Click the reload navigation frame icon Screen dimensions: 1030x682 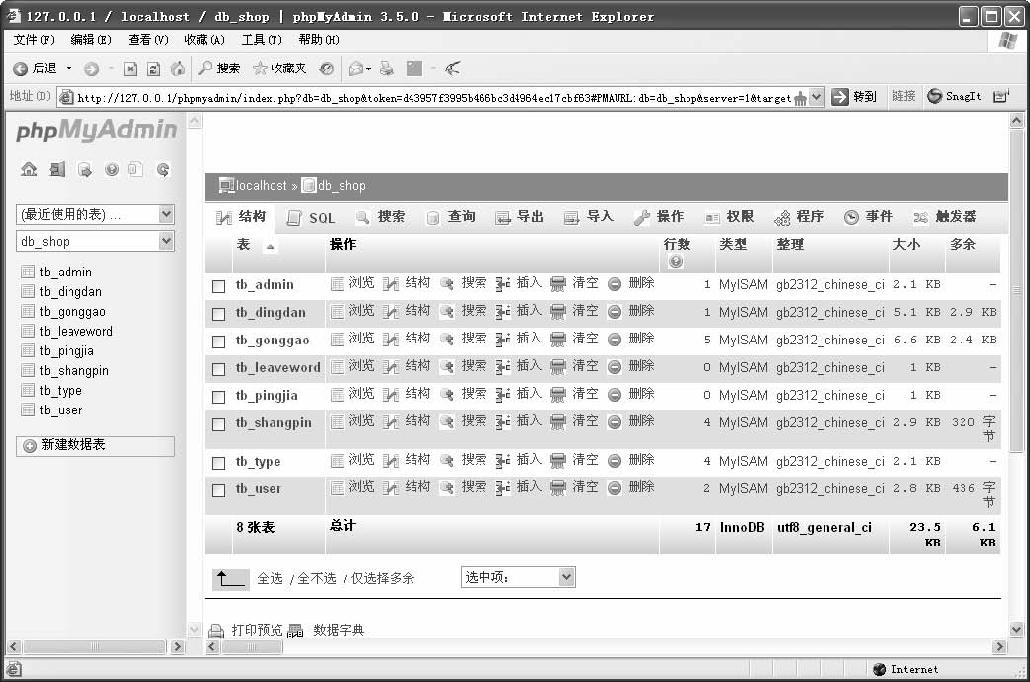(x=163, y=170)
